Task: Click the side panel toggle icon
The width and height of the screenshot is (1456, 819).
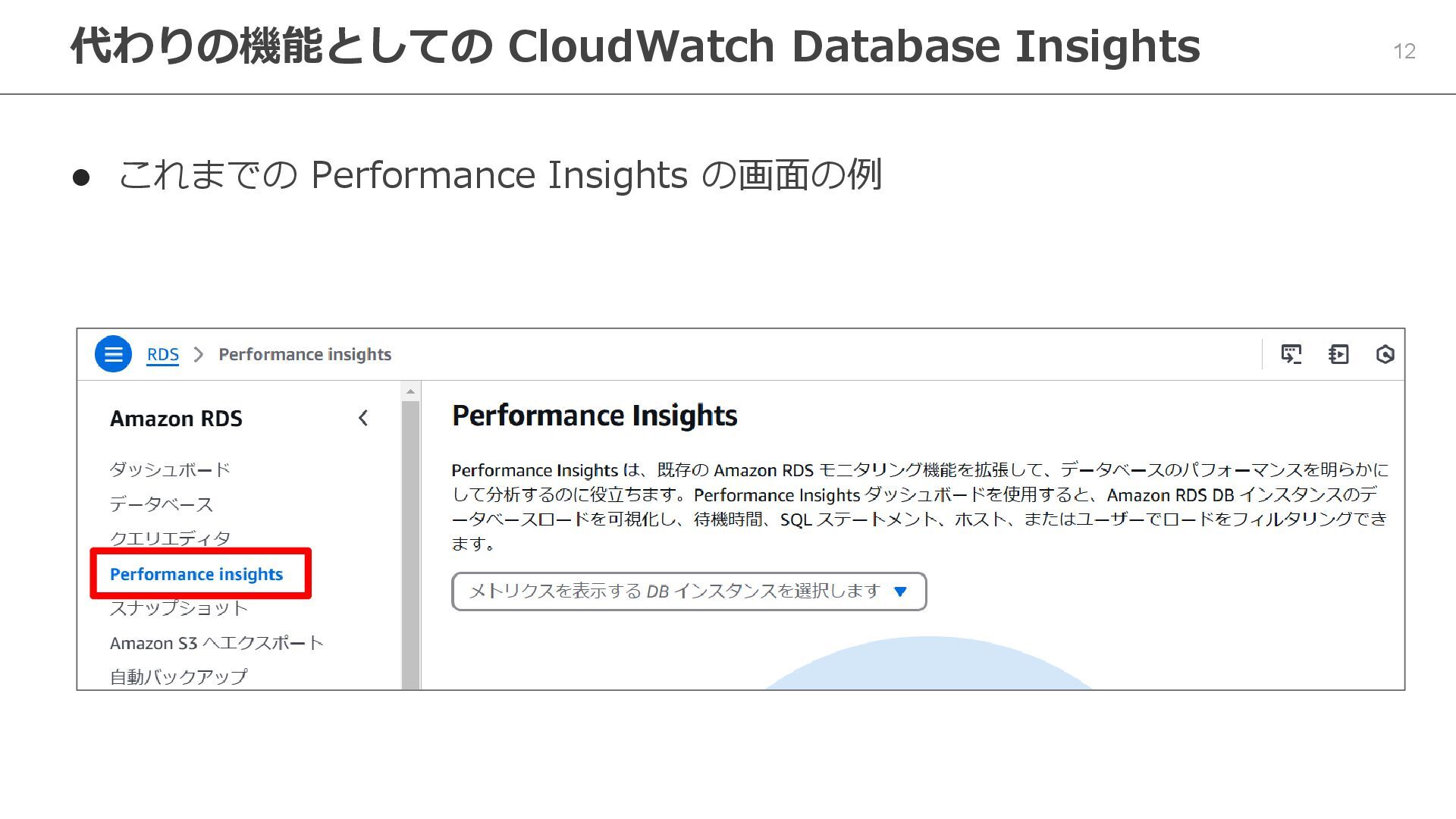Action: point(1338,354)
